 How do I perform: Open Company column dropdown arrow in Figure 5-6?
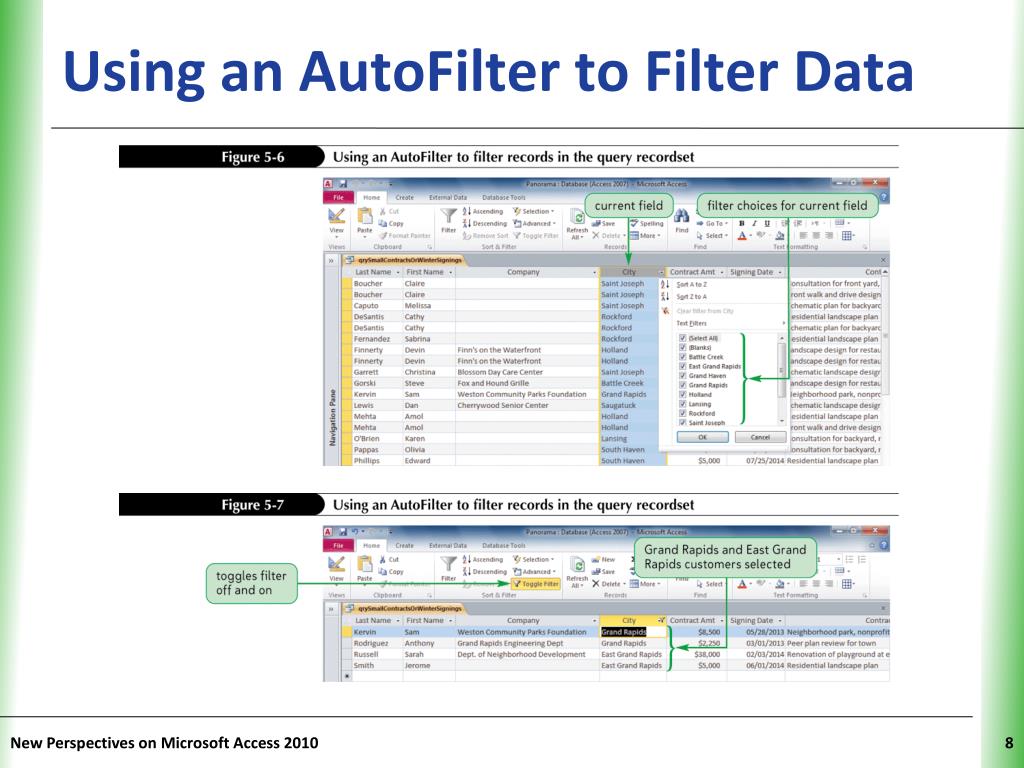594,272
